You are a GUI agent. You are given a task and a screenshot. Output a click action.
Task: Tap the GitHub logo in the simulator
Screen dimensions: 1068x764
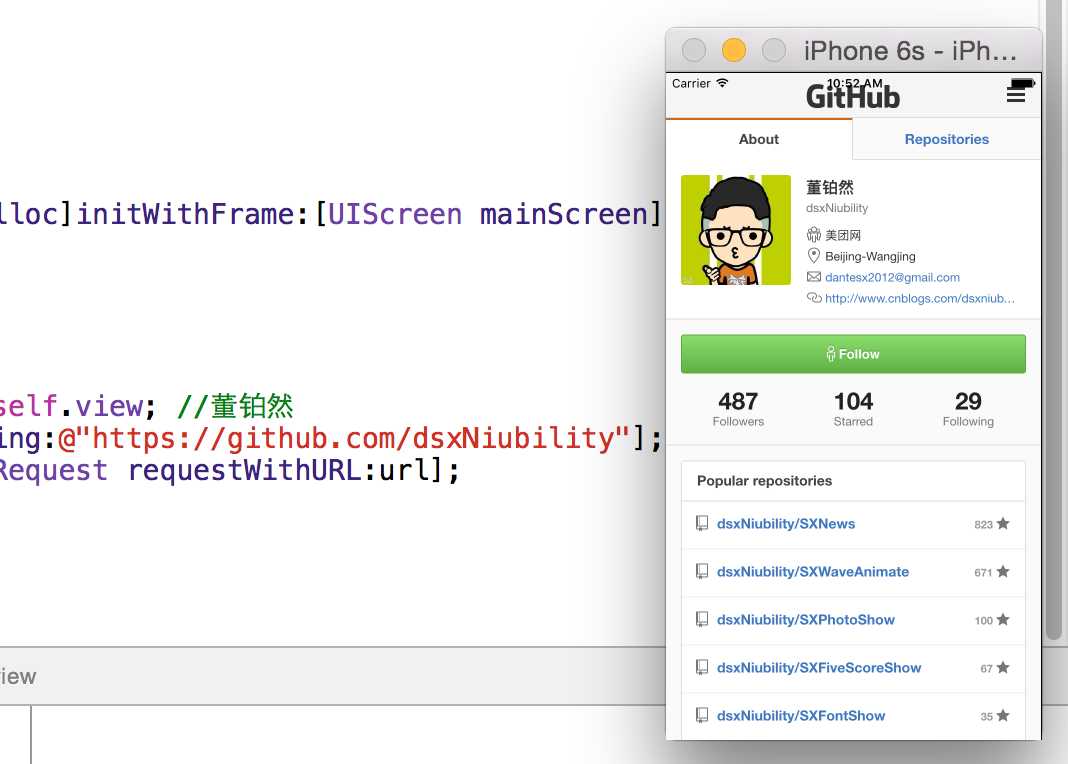pyautogui.click(x=853, y=97)
